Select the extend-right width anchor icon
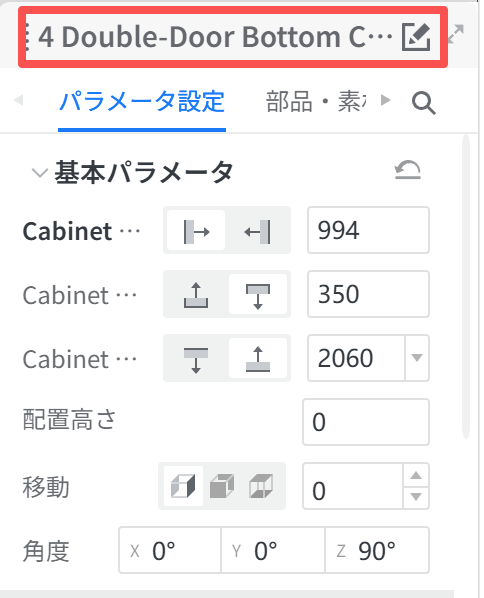 point(196,231)
